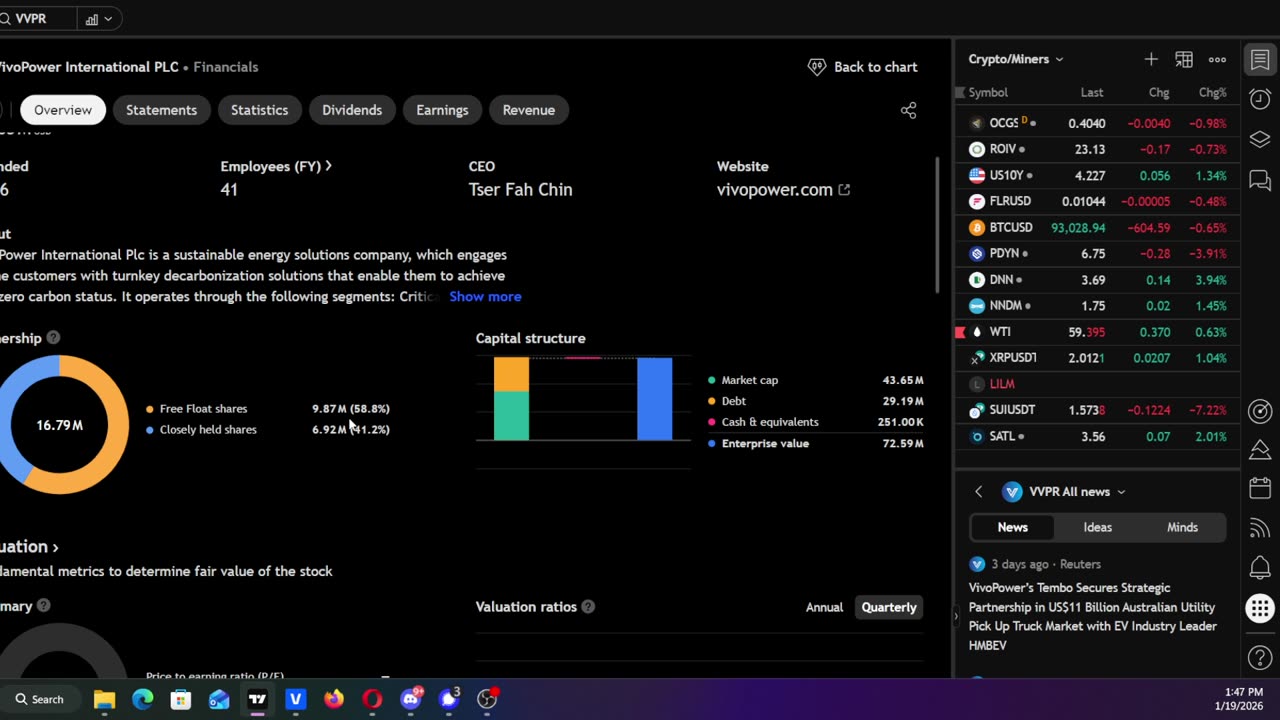The width and height of the screenshot is (1280, 720).
Task: Open the alerts clock icon
Action: [1260, 99]
